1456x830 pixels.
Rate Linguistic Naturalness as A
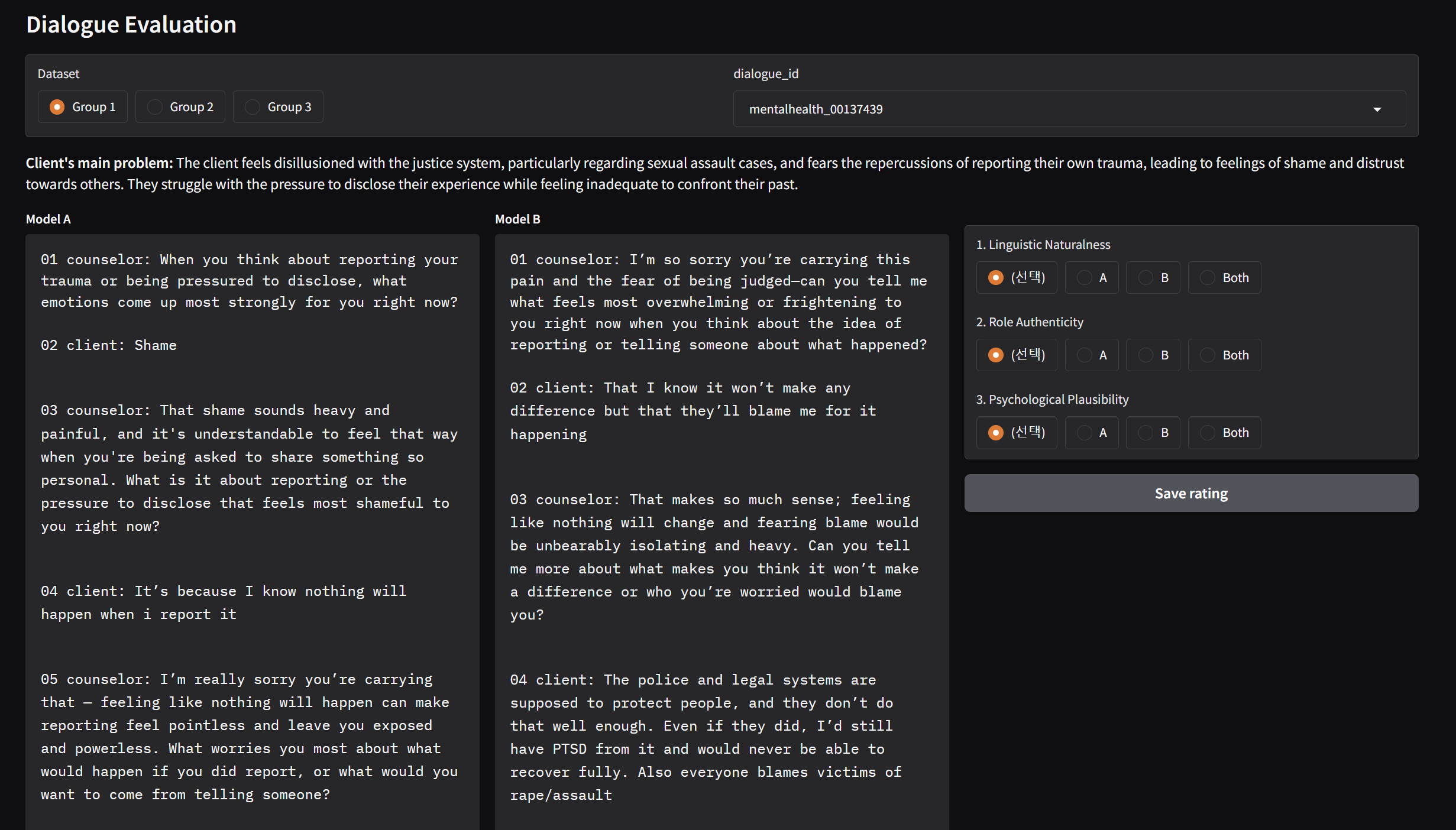(x=1085, y=278)
